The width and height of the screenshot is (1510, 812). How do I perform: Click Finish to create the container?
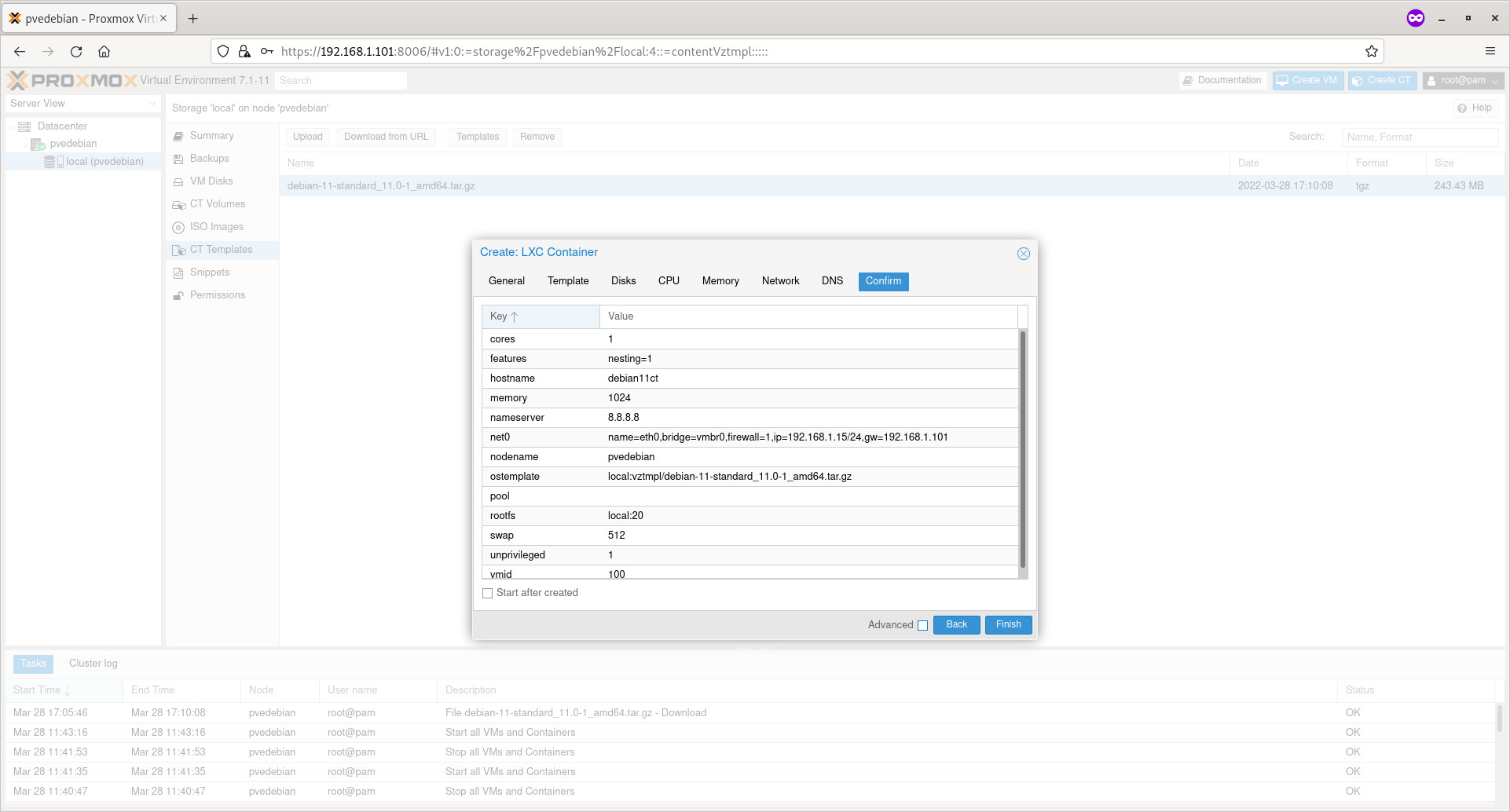click(1008, 625)
